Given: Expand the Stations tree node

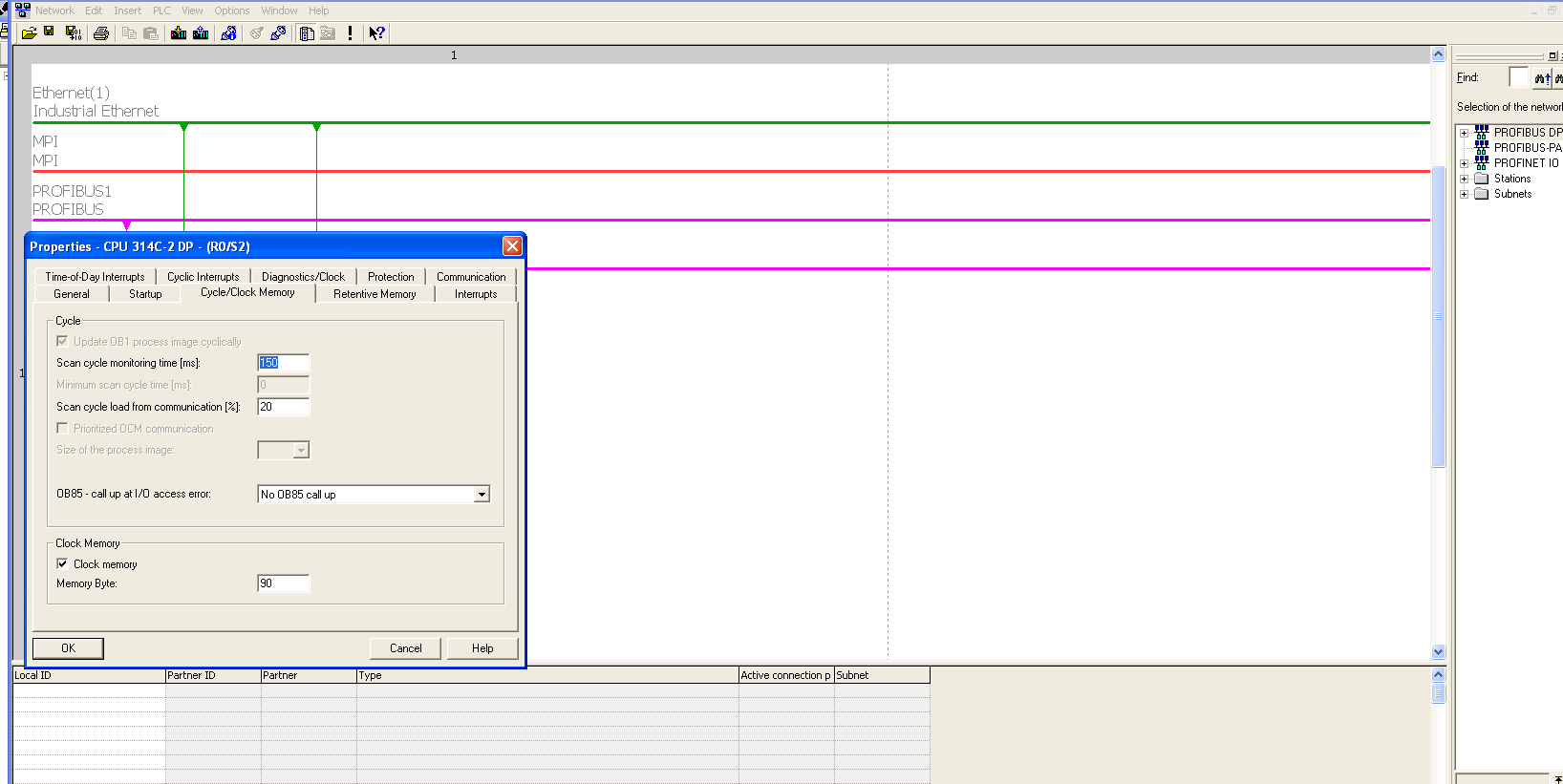Looking at the screenshot, I should (1464, 179).
